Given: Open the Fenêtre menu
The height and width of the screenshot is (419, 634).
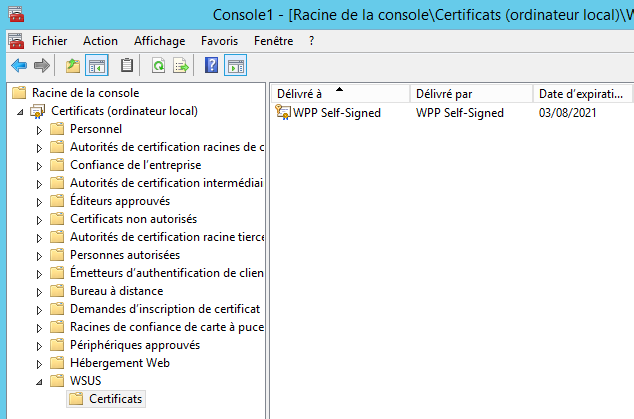Looking at the screenshot, I should [x=273, y=41].
